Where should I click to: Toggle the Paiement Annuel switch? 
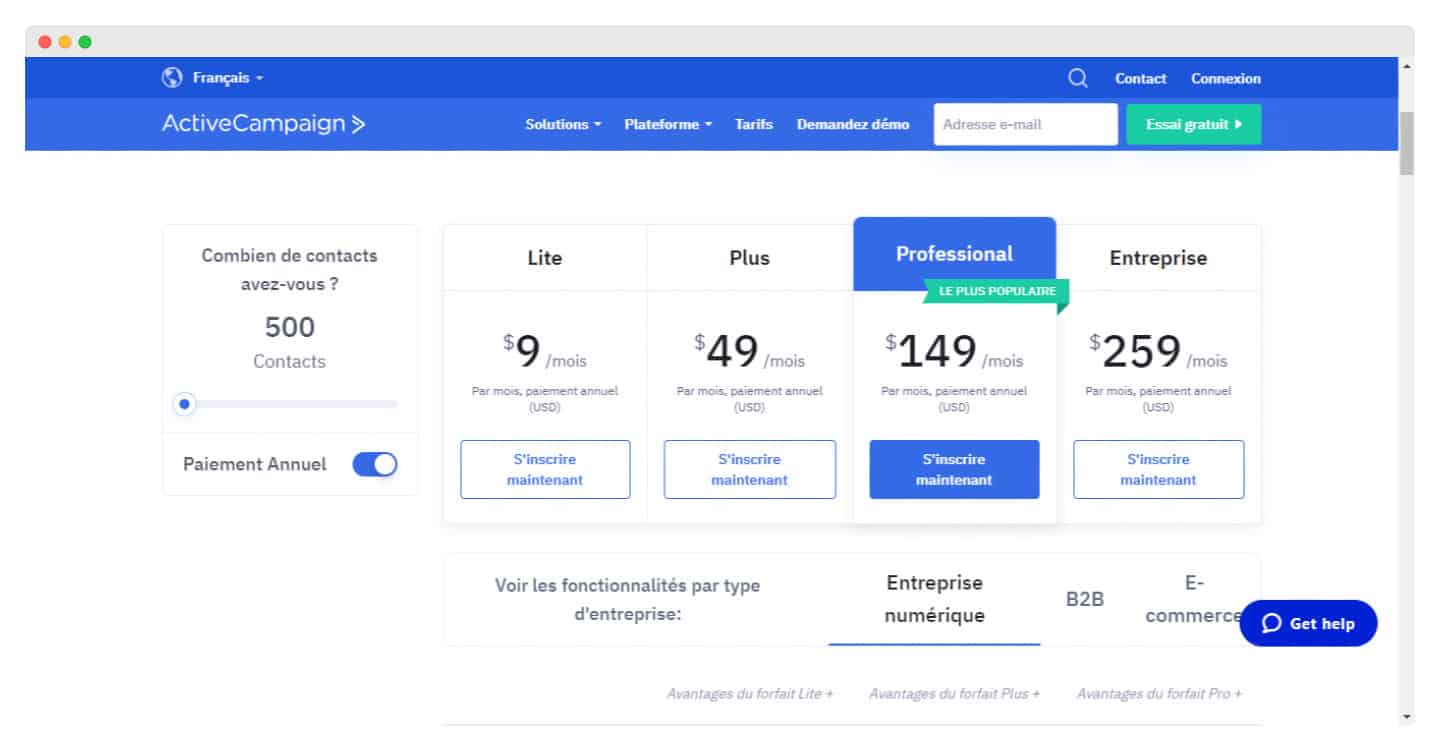[375, 464]
